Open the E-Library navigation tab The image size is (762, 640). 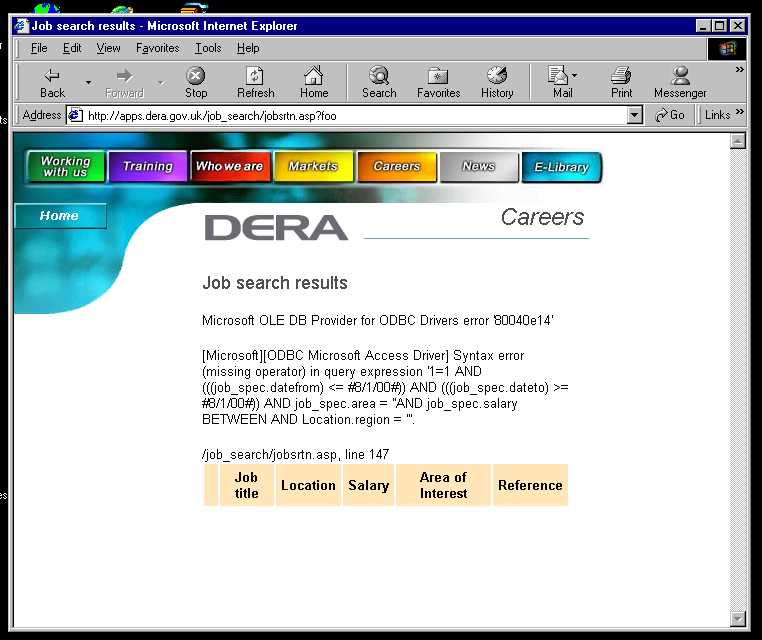pos(561,167)
